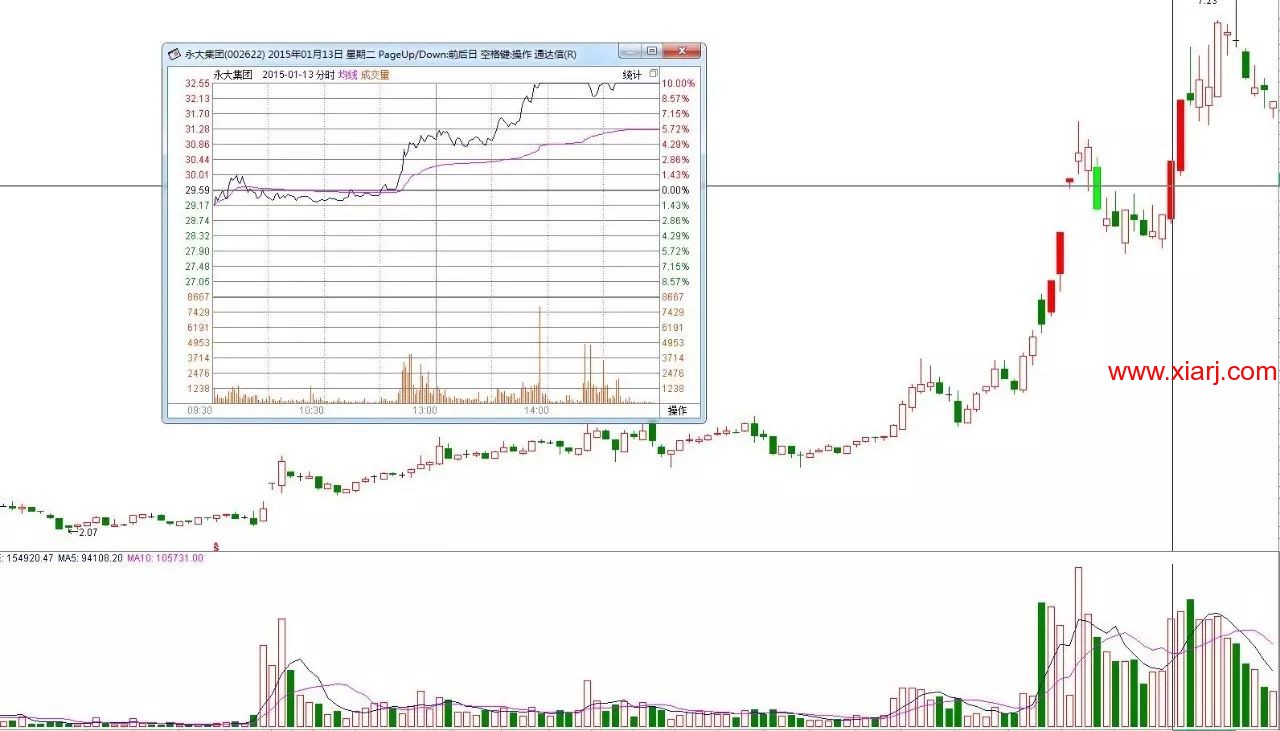Click the MA5: 94108.20 volume indicator label
Image resolution: width=1280 pixels, height=731 pixels.
click(90, 558)
